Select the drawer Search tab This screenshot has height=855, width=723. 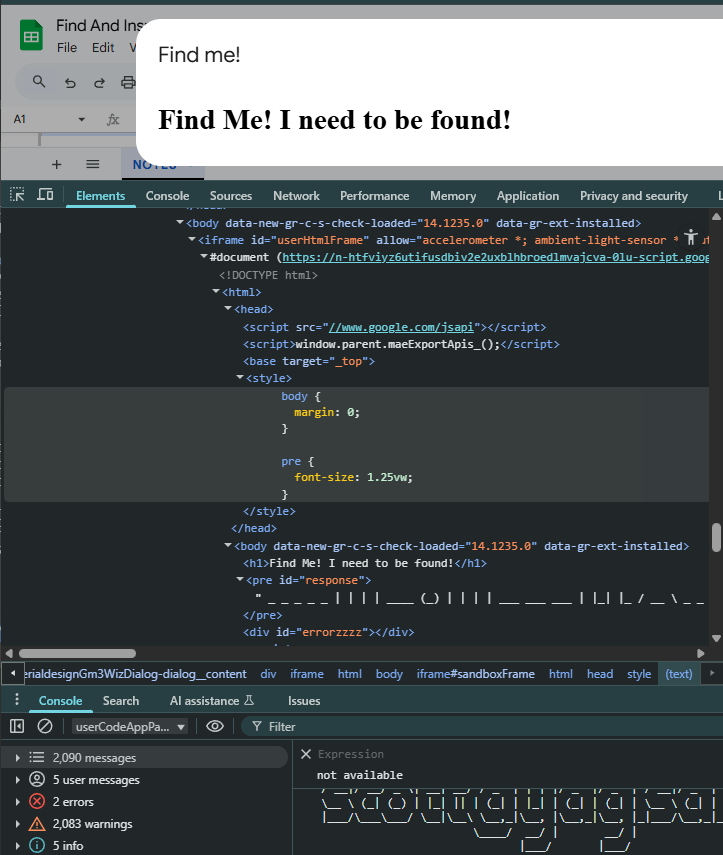(x=121, y=701)
